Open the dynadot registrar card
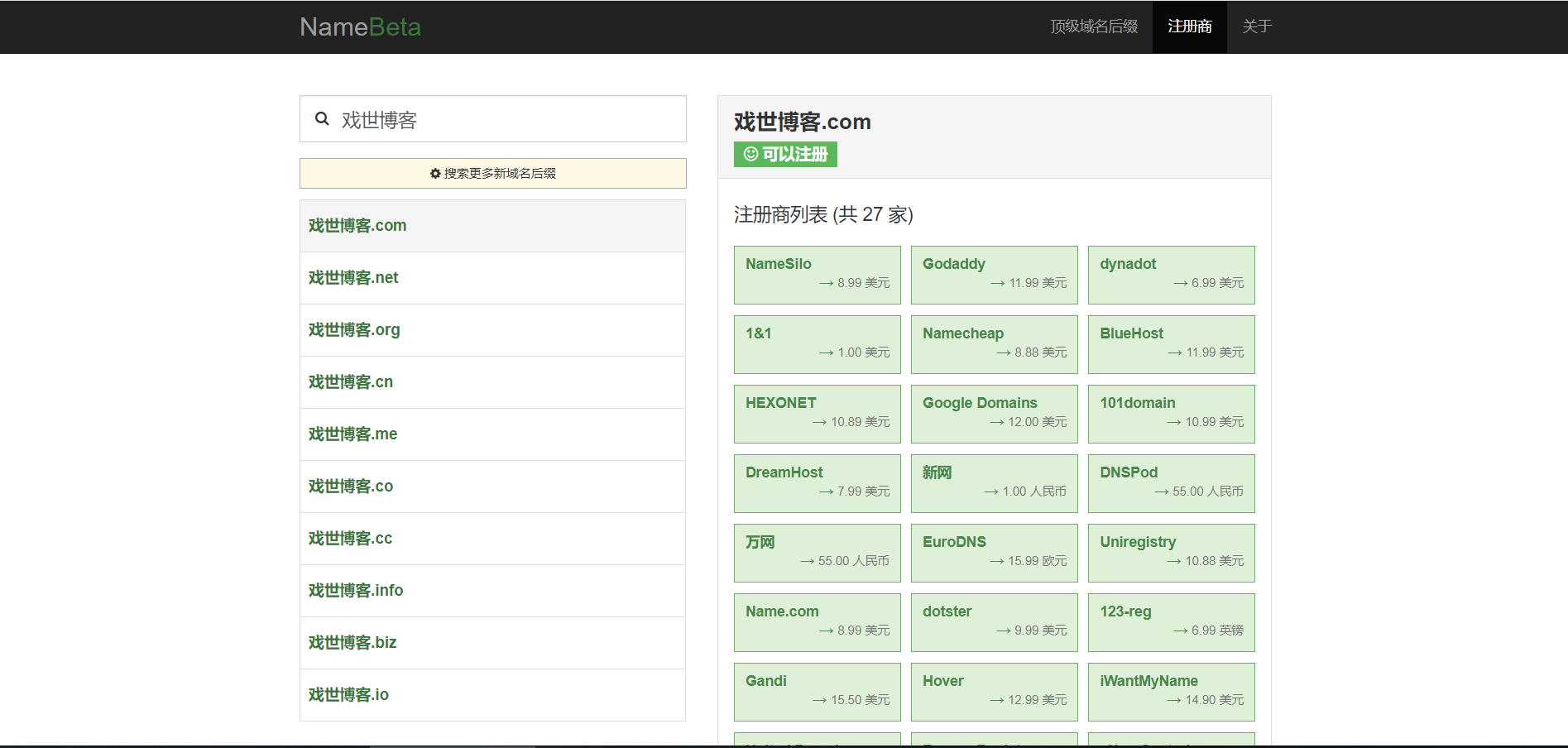 coord(1172,275)
